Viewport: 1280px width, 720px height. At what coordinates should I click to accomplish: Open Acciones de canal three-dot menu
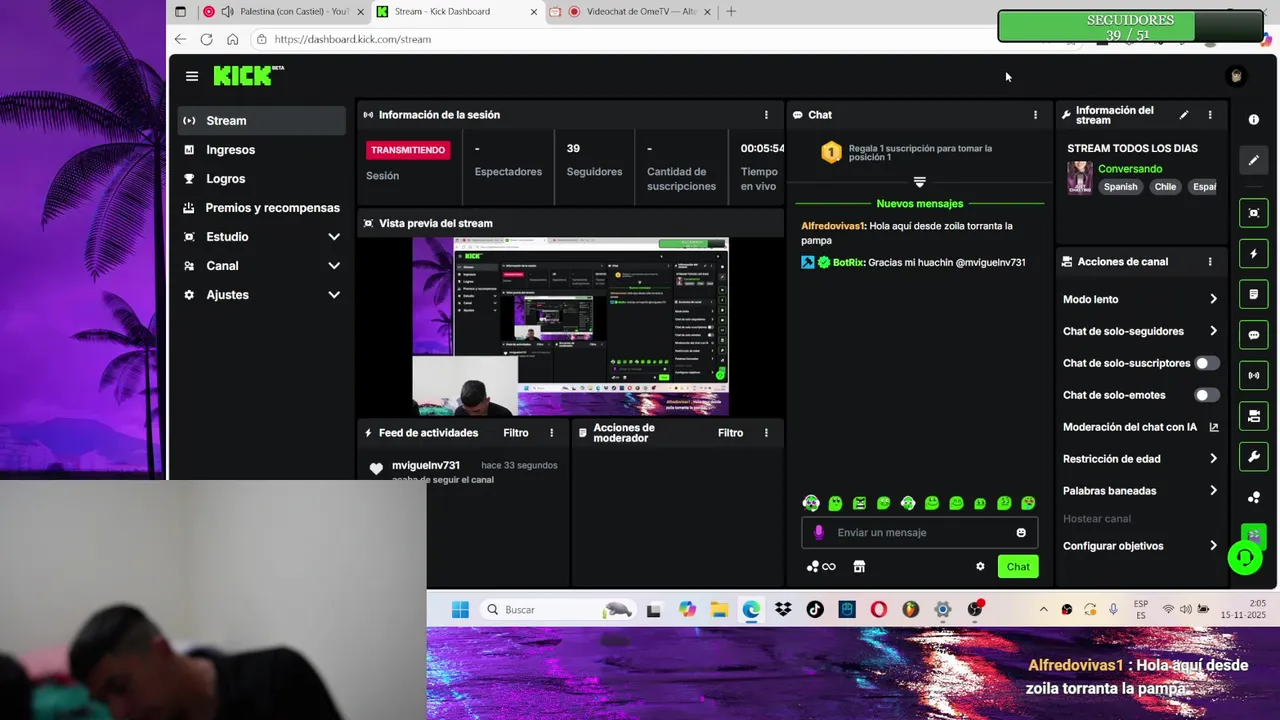pos(1210,262)
